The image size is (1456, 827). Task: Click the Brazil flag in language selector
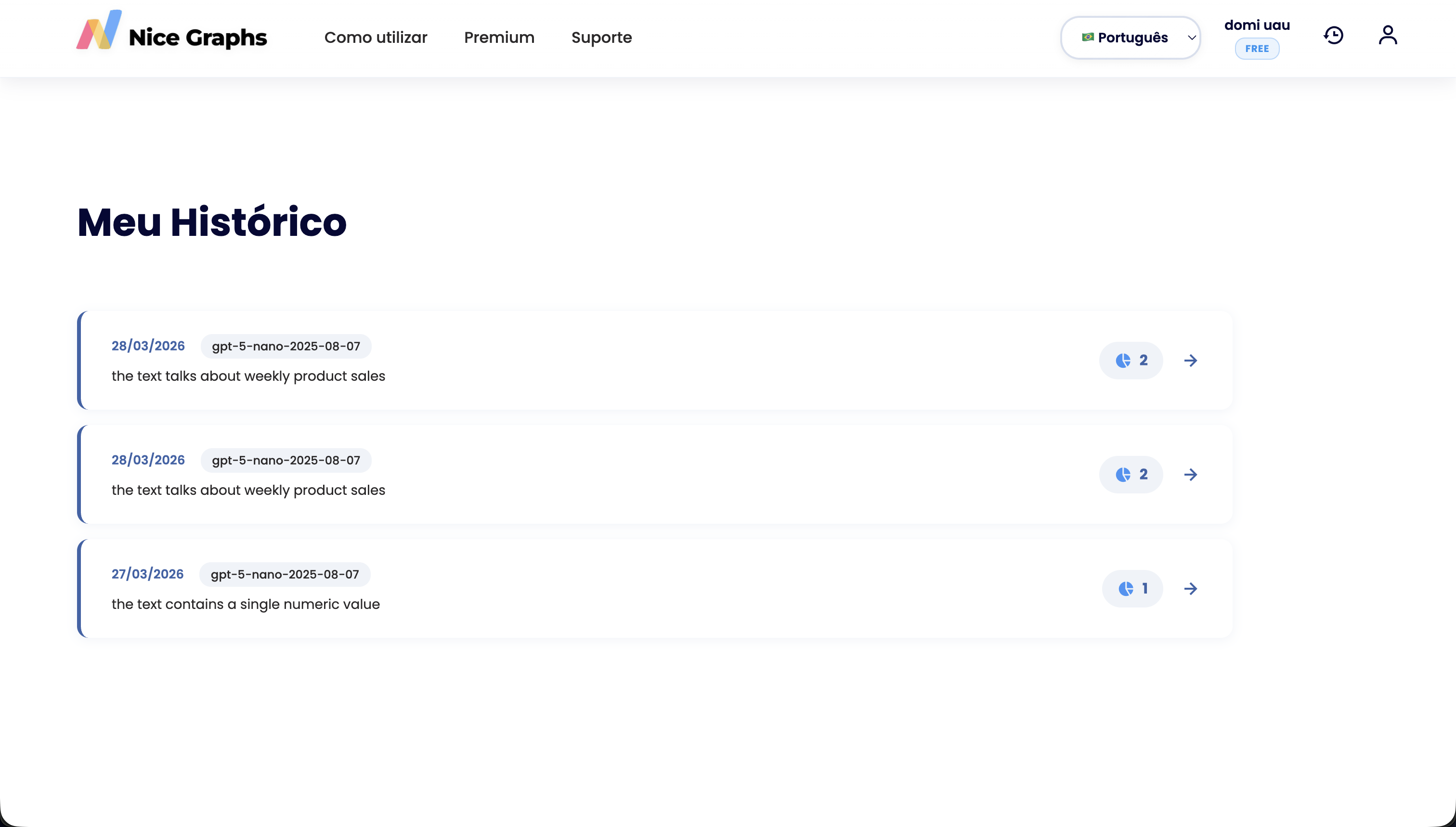(x=1087, y=38)
